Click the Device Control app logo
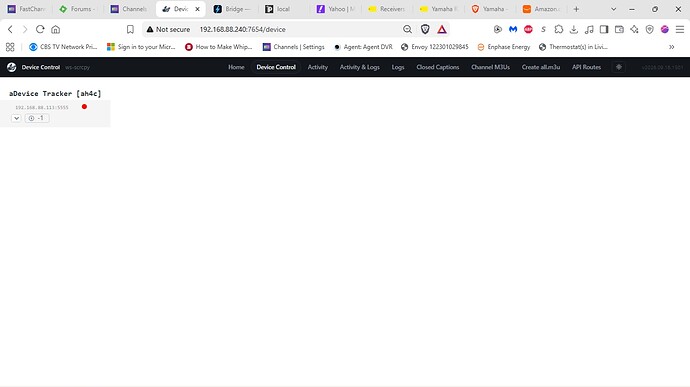Viewport: 690px width, 387px height. click(11, 67)
